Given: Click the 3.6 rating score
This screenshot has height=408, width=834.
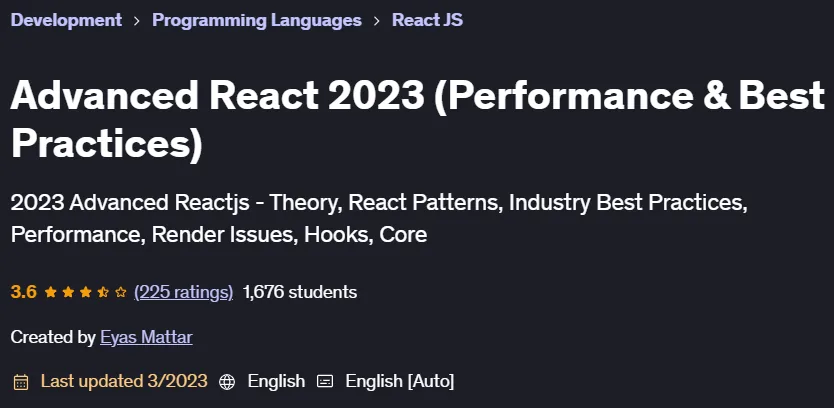Looking at the screenshot, I should point(23,292).
